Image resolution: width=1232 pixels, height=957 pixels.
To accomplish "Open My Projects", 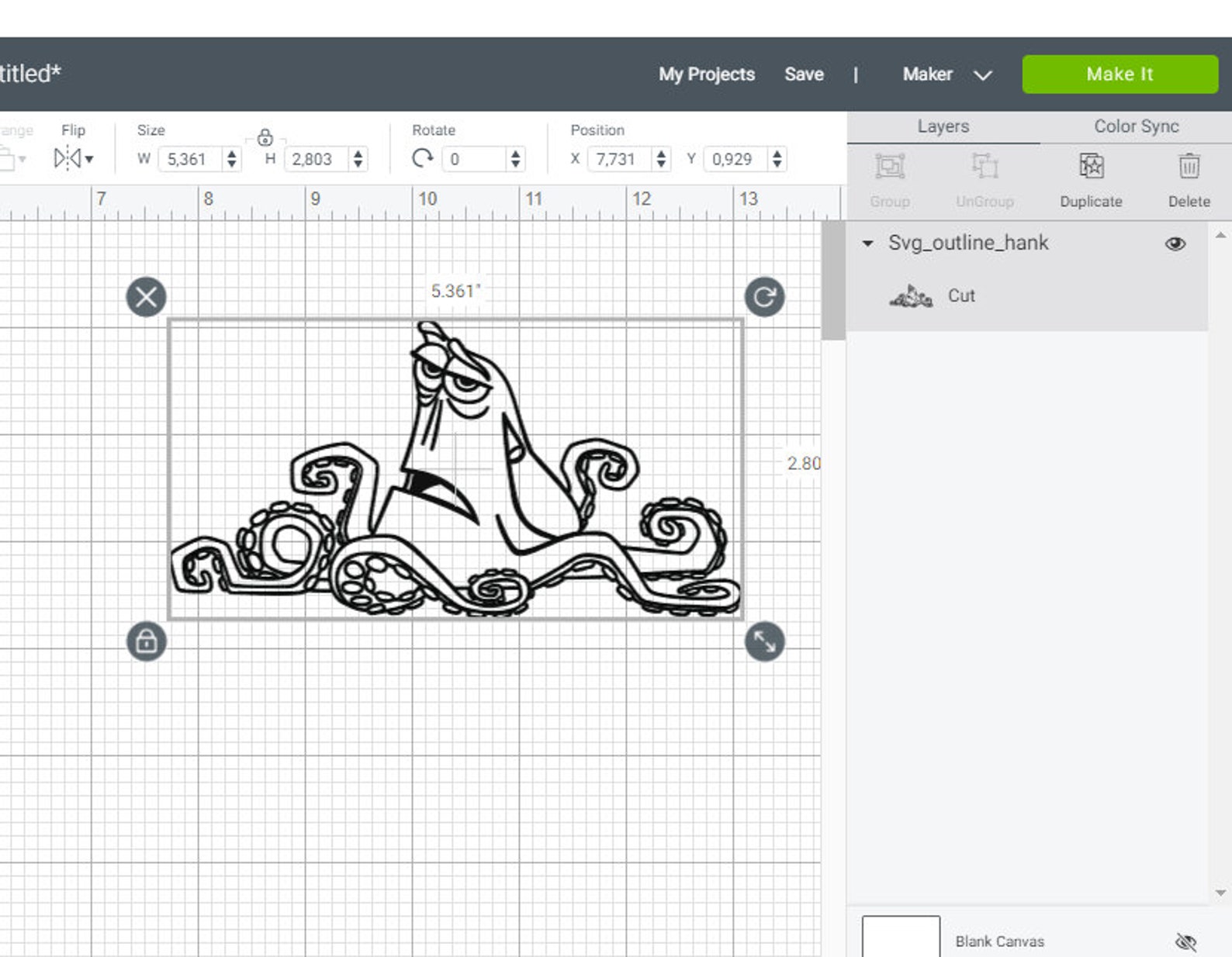I will [x=707, y=74].
